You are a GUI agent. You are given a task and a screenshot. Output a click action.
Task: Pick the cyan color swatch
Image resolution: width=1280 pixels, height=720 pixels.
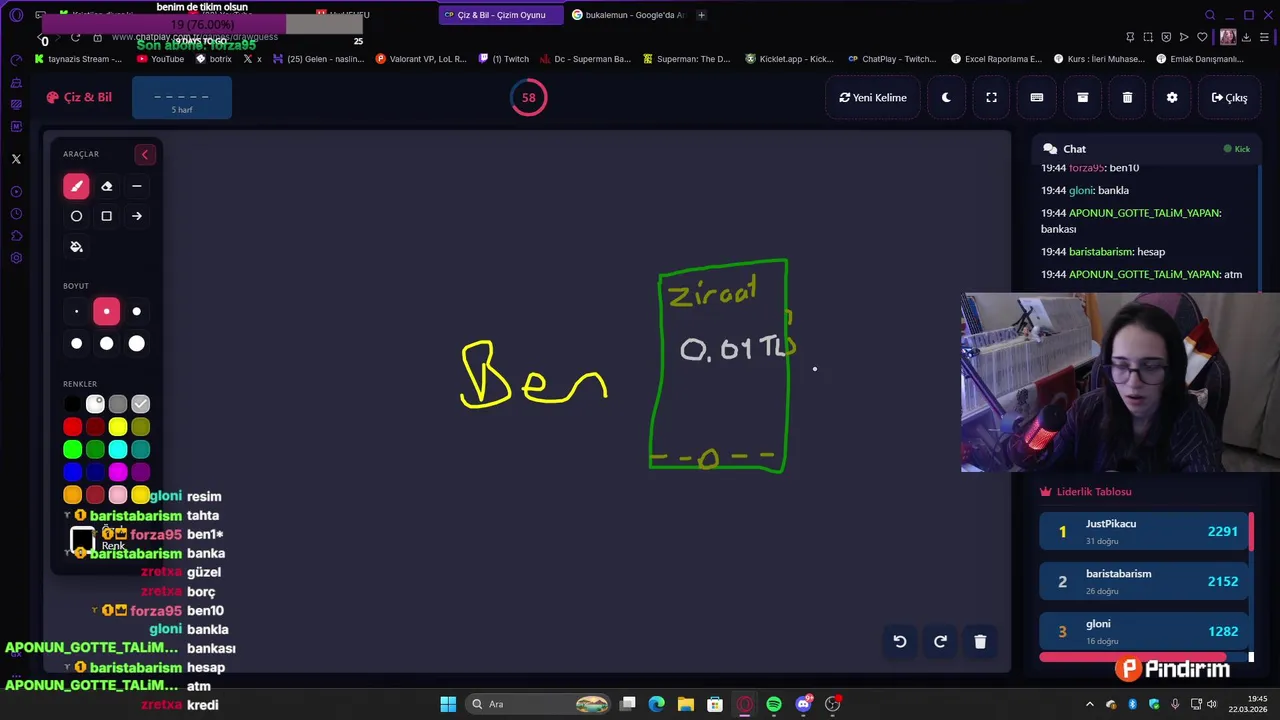pos(118,450)
